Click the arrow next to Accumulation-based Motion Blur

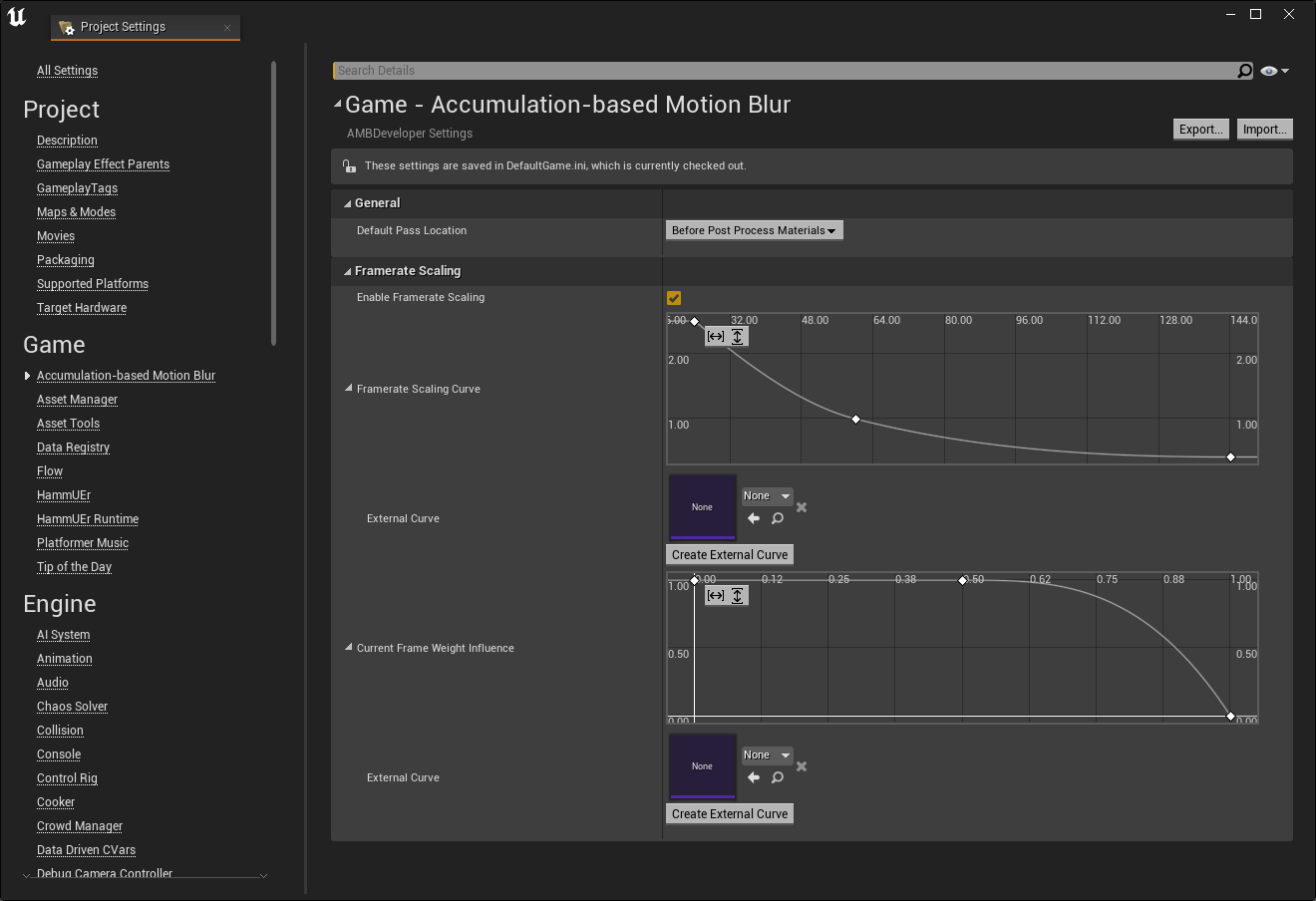[27, 376]
